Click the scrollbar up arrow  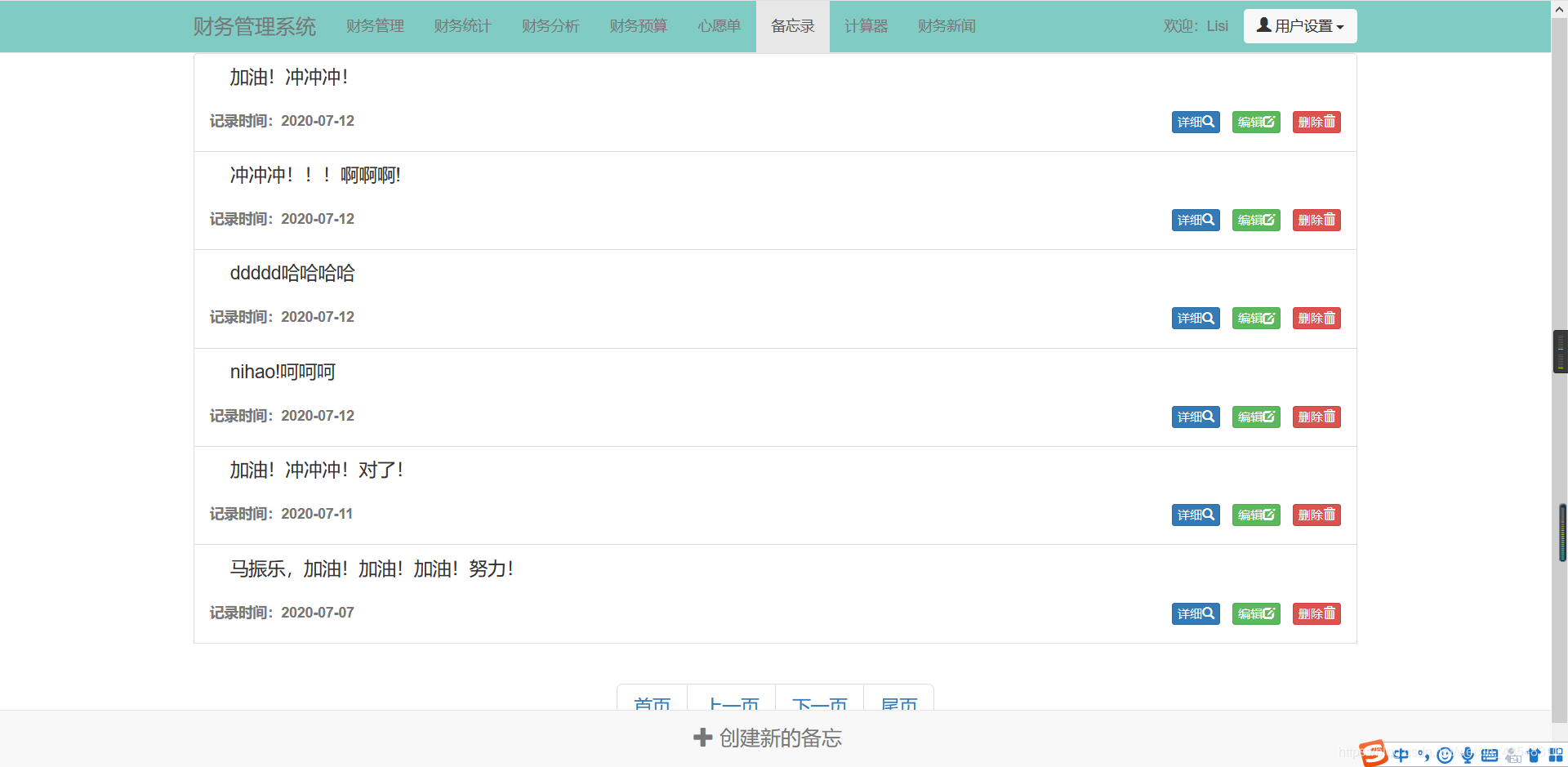(1559, 8)
